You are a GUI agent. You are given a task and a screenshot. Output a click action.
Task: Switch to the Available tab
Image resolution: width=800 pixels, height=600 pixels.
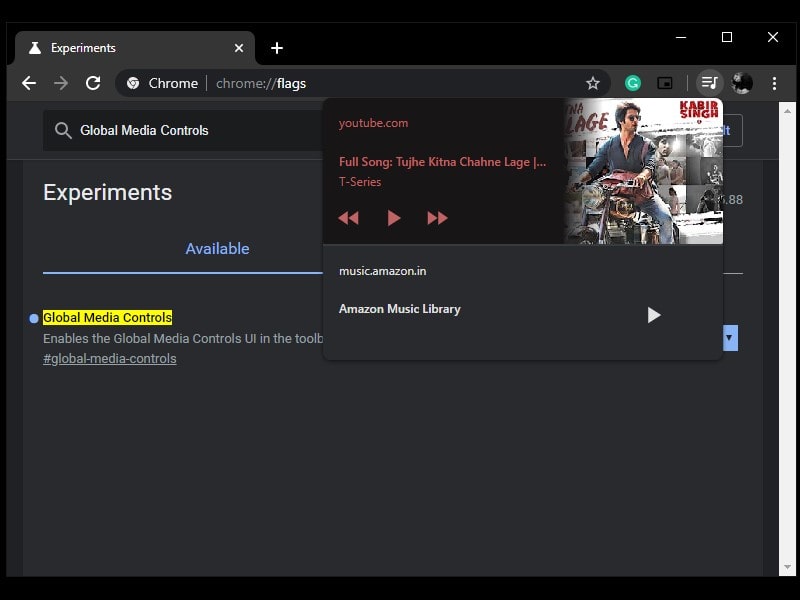[x=217, y=248]
